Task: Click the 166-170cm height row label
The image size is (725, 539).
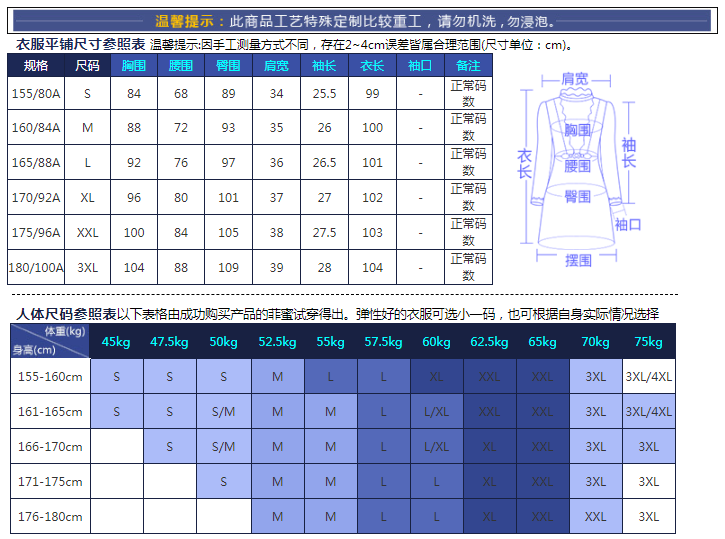Action: [50, 447]
